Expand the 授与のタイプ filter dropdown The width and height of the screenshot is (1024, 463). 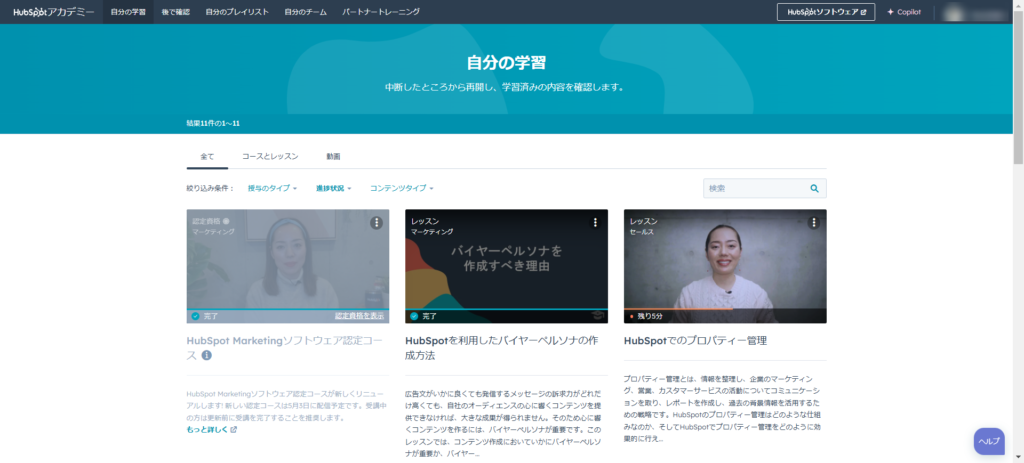coord(272,188)
